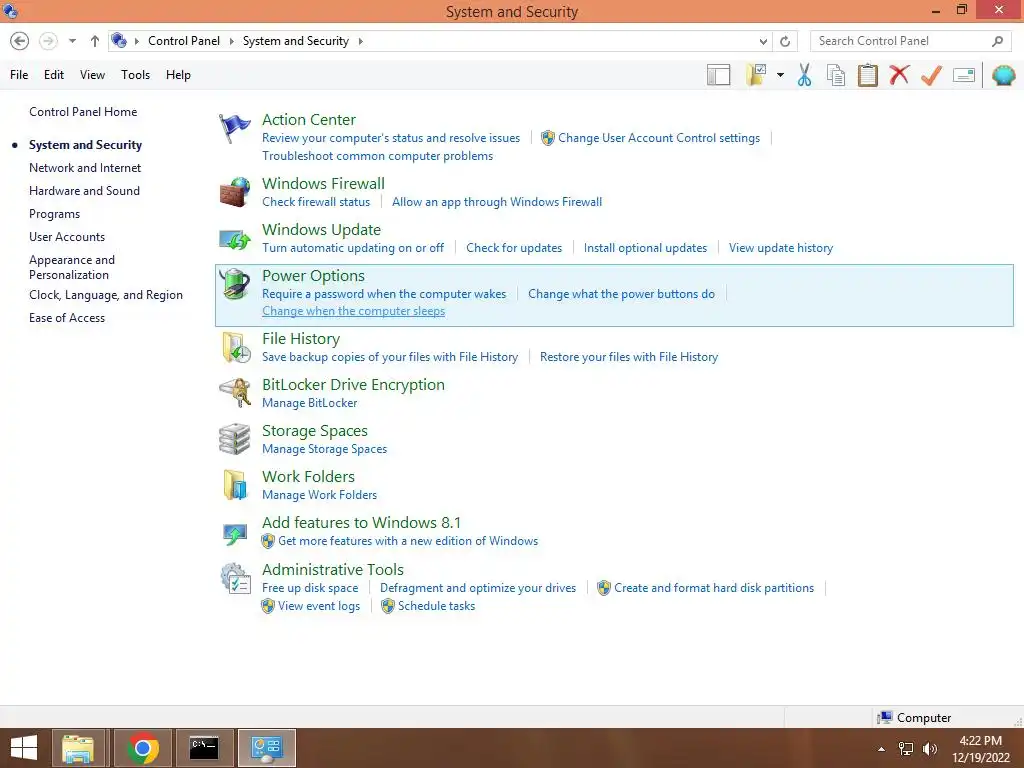Click the BitLocker keys icon
1024x768 pixels.
coord(234,393)
